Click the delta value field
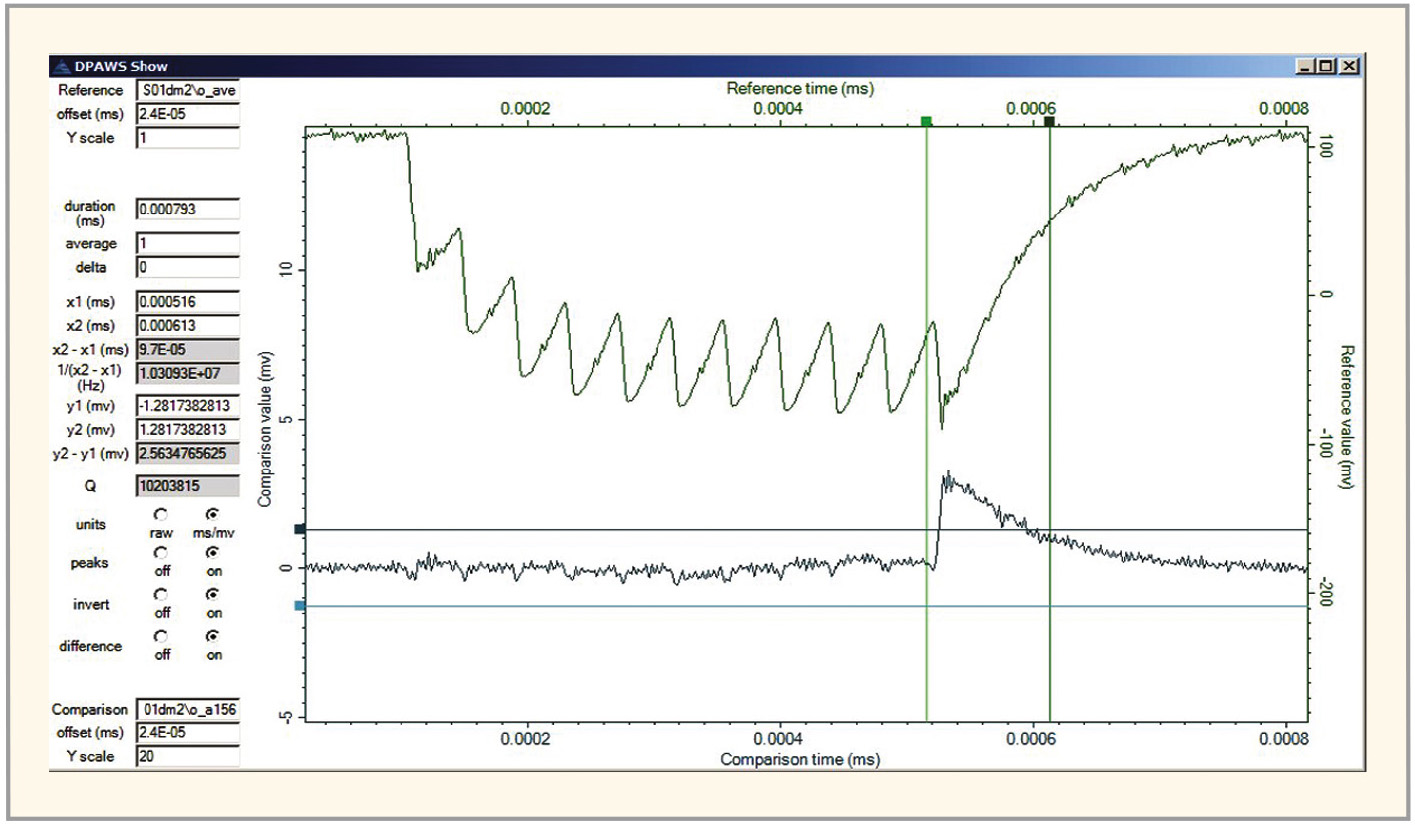1415x825 pixels. tap(187, 268)
